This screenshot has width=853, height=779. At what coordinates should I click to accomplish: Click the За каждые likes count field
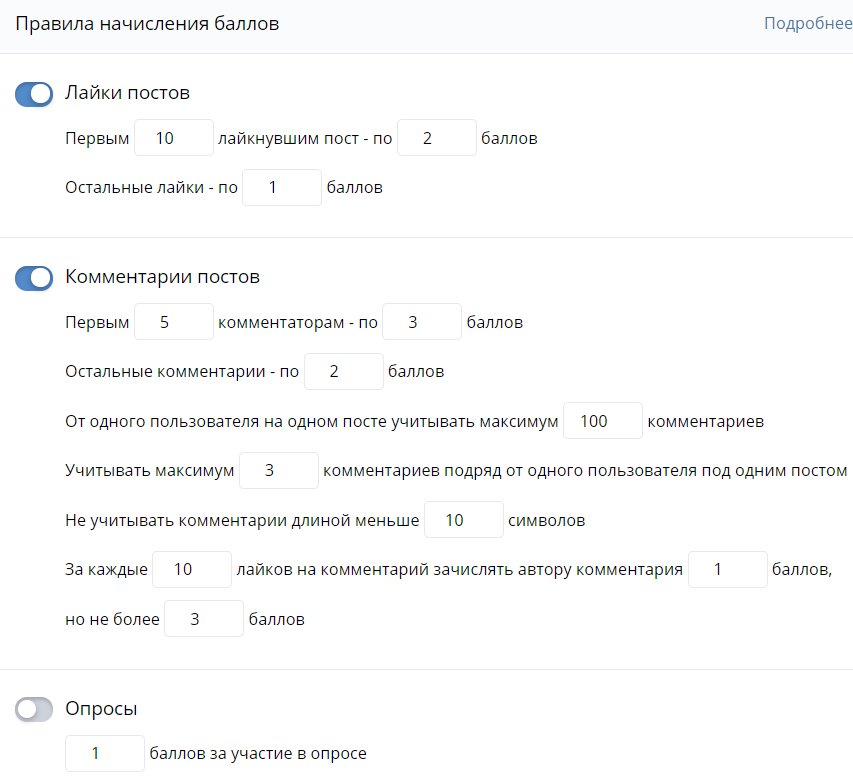click(x=192, y=570)
